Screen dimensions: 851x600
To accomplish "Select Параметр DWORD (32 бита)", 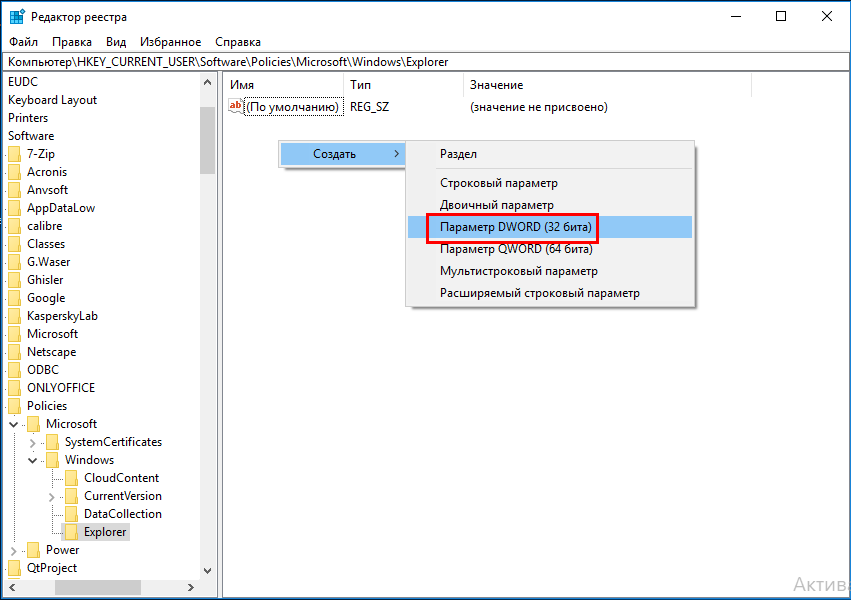I will coord(550,227).
